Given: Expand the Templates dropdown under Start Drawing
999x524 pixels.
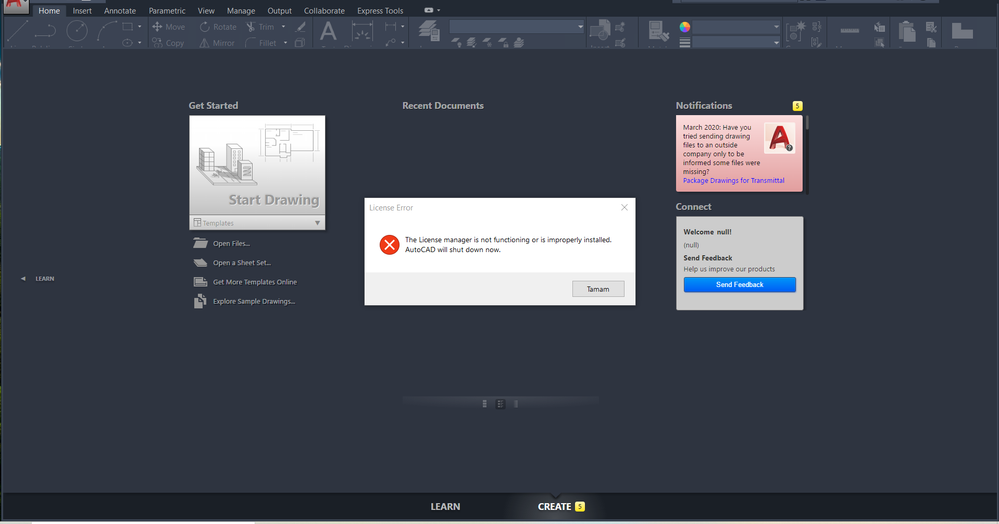Looking at the screenshot, I should coord(317,223).
